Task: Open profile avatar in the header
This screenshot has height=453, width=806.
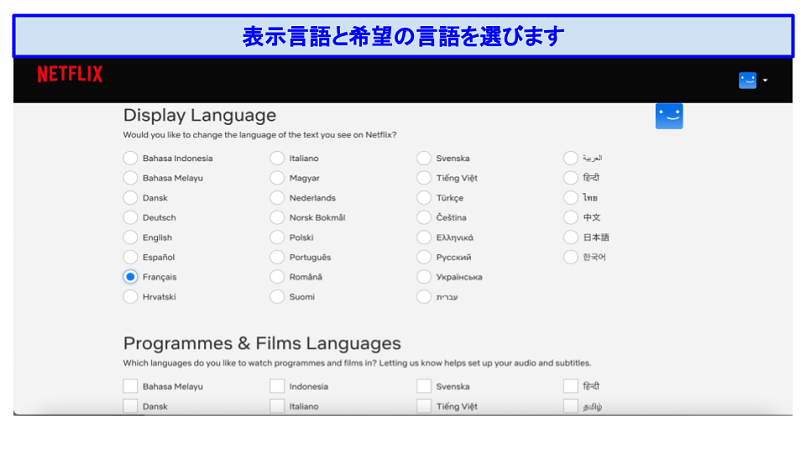Action: pyautogui.click(x=747, y=80)
